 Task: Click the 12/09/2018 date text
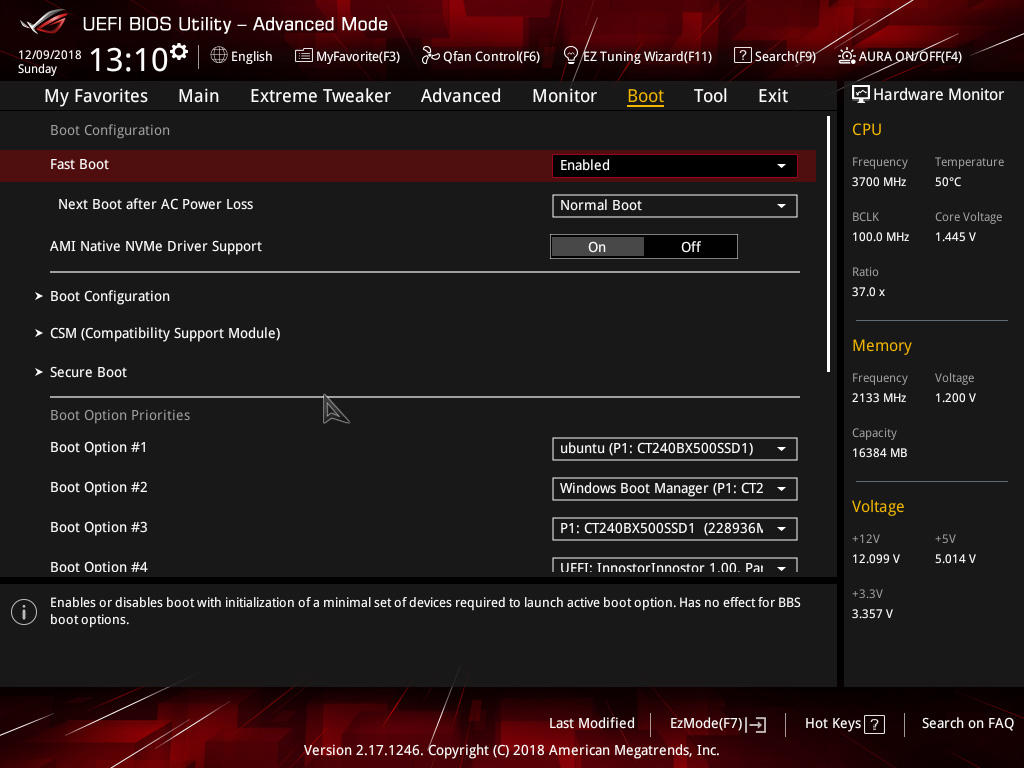[50, 54]
